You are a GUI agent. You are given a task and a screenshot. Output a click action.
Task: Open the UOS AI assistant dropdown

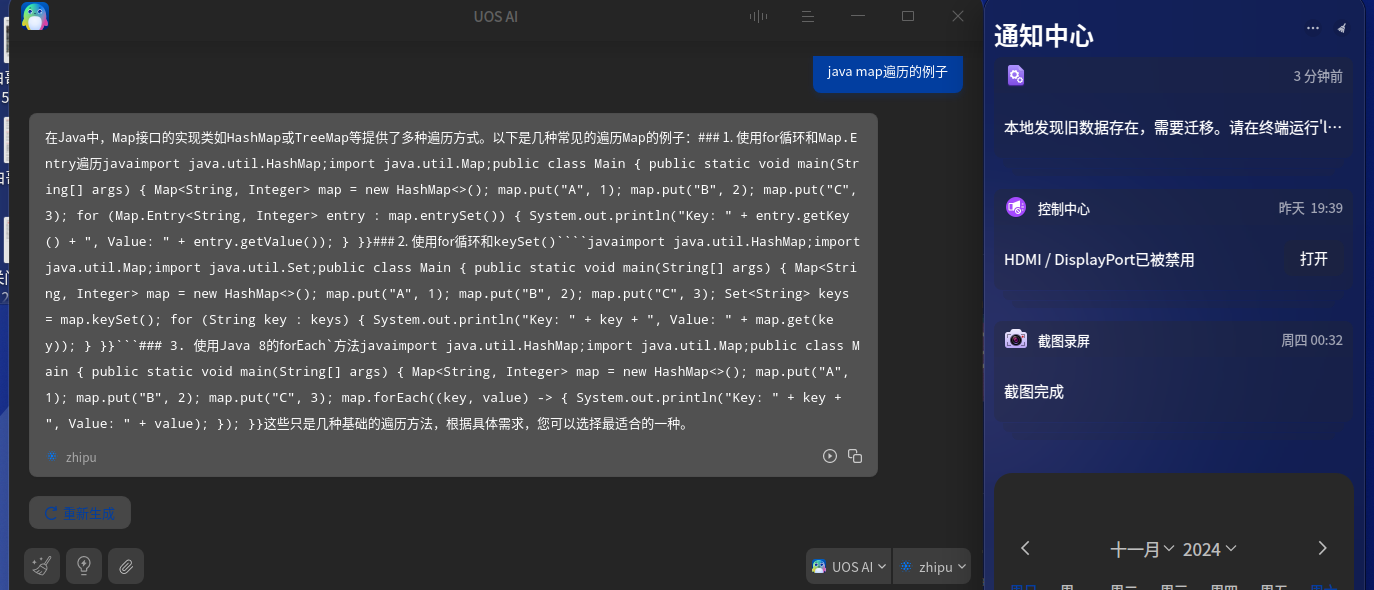point(848,566)
